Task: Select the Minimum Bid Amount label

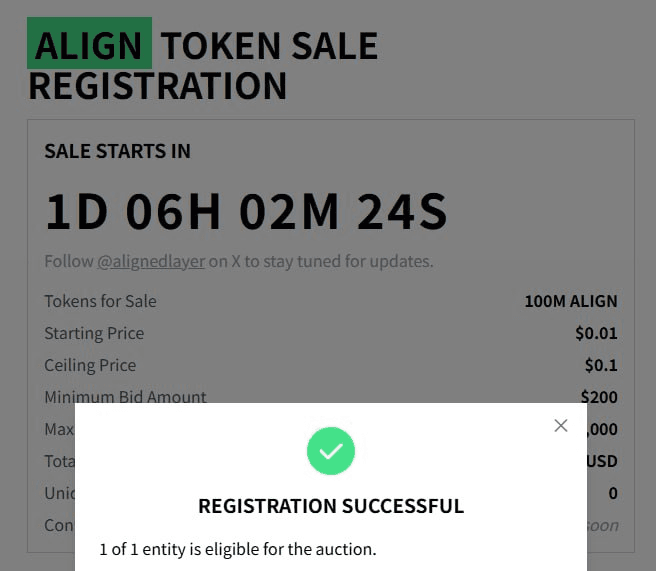Action: [x=125, y=397]
